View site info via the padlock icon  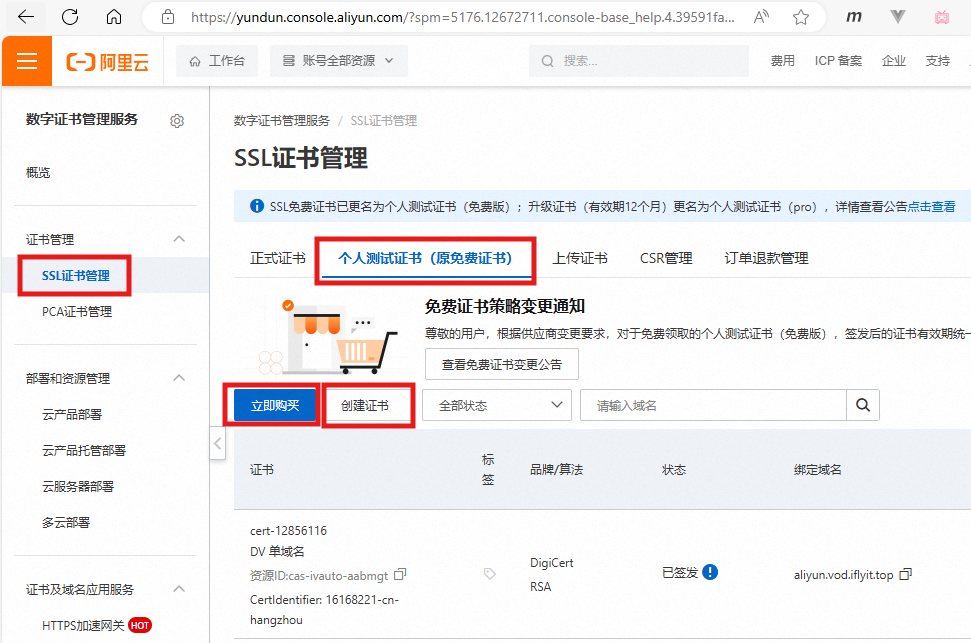pyautogui.click(x=168, y=17)
